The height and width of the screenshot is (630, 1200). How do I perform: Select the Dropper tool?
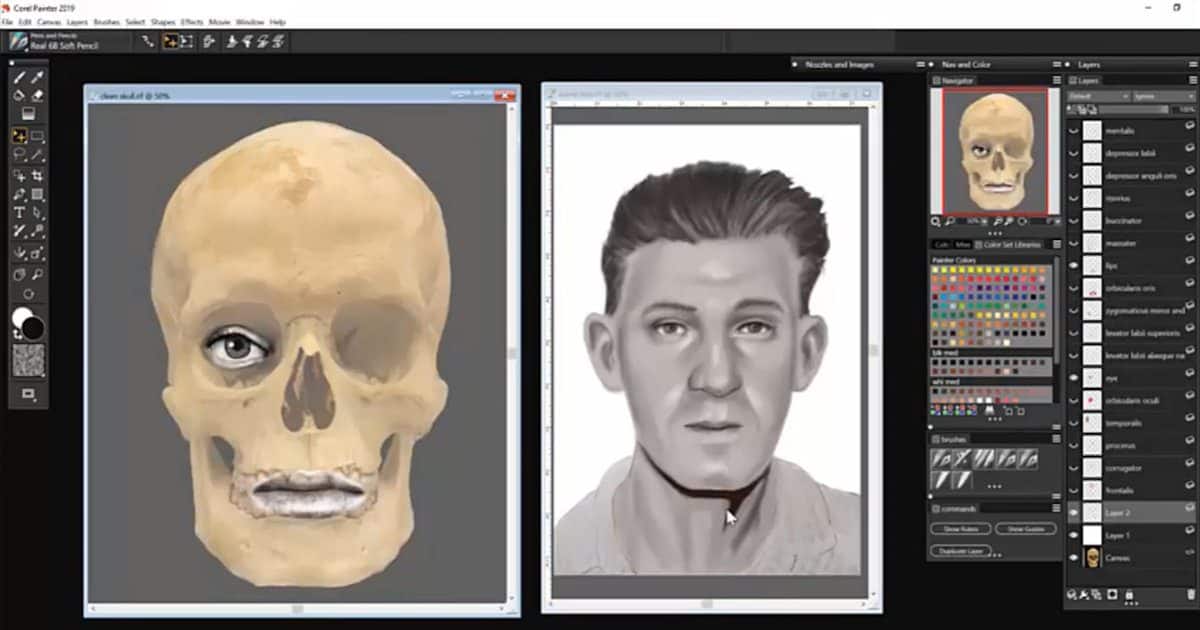pos(37,77)
